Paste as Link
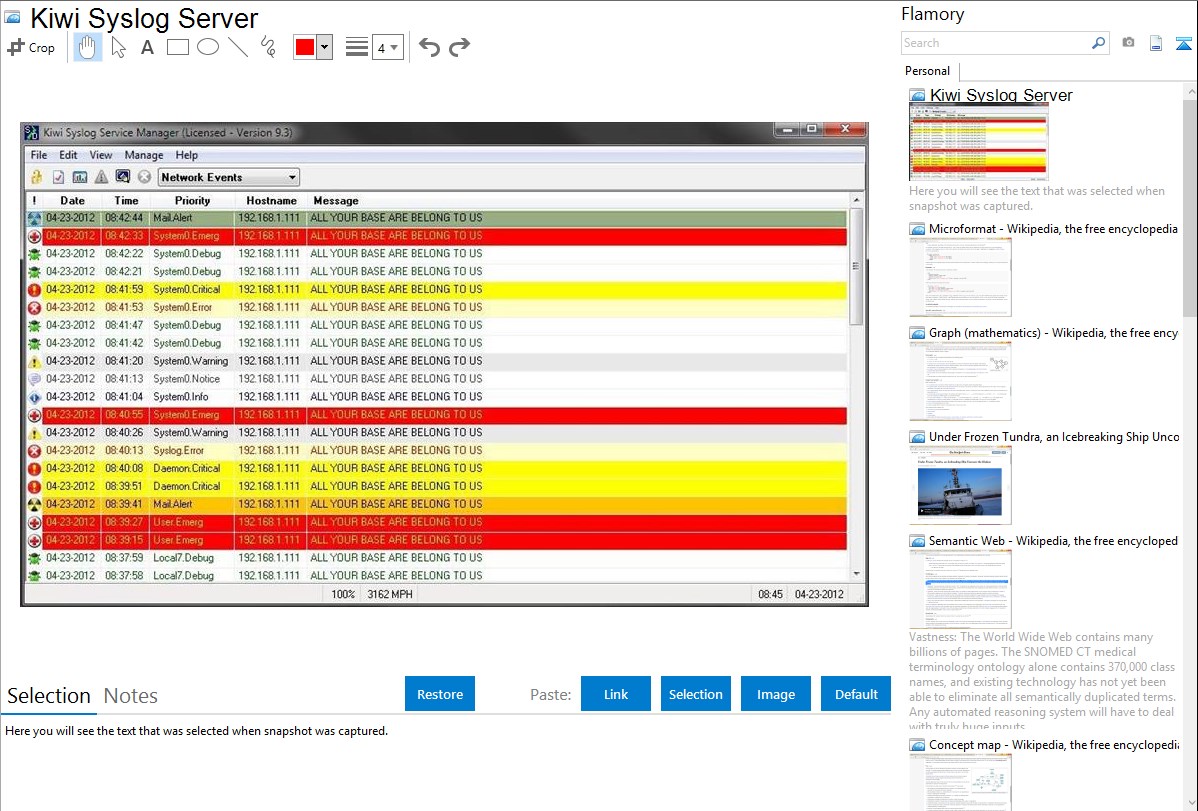This screenshot has height=811, width=1198. 616,694
